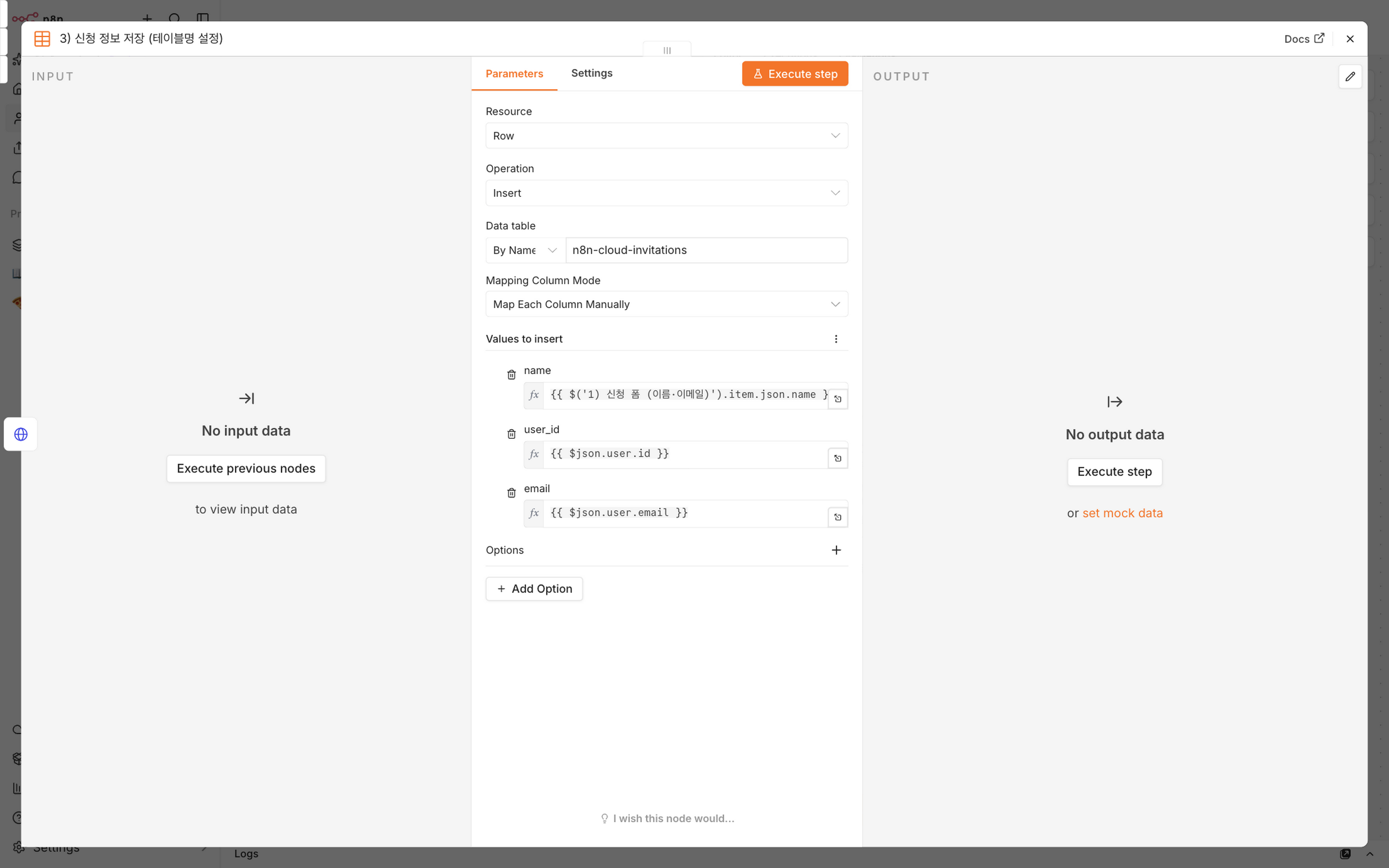
Task: Click the Data table node icon in the header
Action: [42, 39]
